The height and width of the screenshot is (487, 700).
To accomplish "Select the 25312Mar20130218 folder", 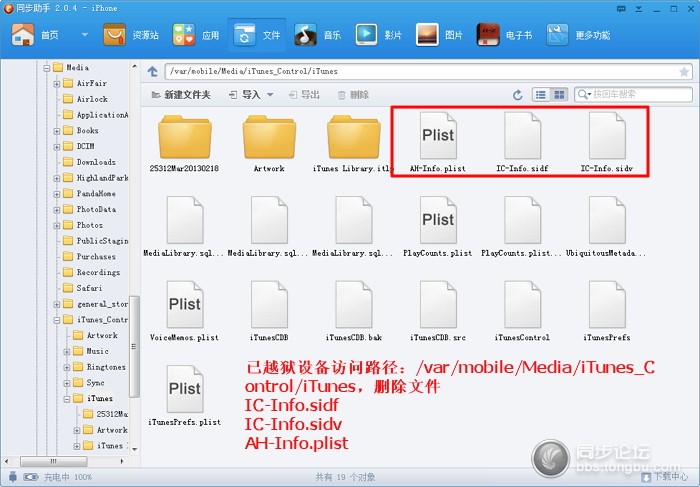I will coord(184,143).
